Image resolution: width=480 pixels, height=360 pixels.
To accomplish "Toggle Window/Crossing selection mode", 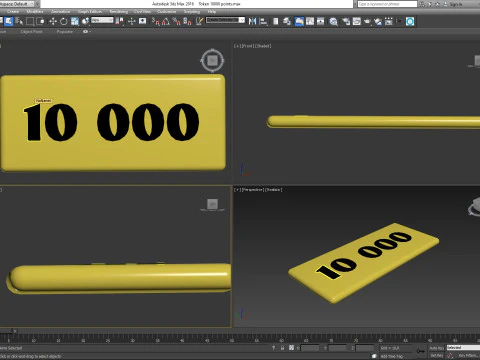I will point(40,21).
